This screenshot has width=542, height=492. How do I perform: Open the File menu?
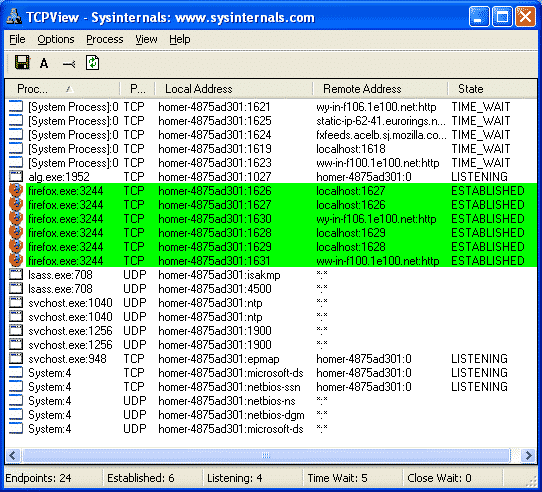click(17, 39)
